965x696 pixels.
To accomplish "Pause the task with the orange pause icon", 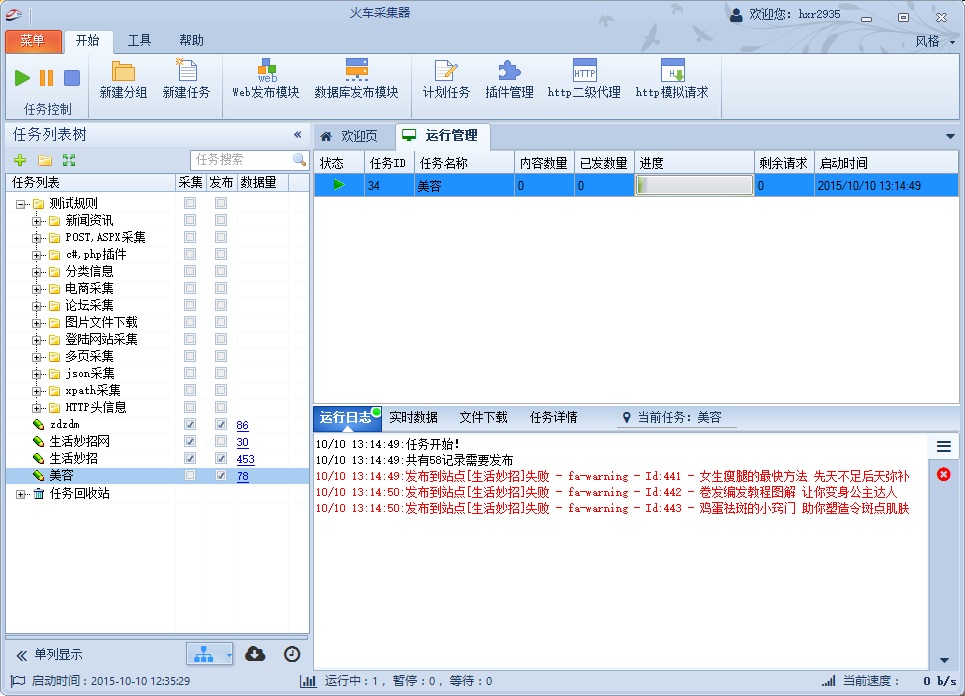I will tap(47, 78).
